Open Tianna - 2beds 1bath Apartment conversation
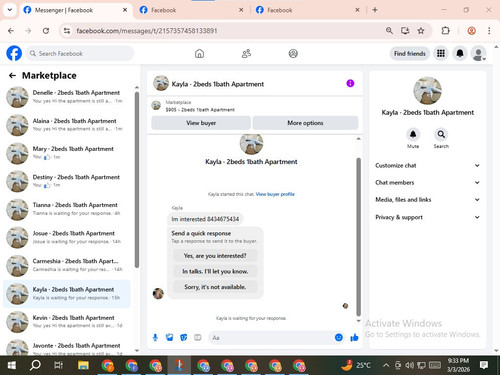 click(x=67, y=209)
